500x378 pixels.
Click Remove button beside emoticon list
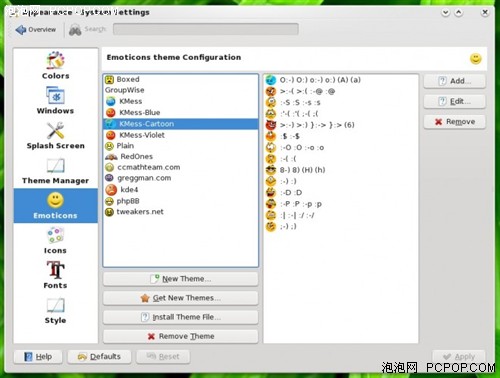coord(455,122)
